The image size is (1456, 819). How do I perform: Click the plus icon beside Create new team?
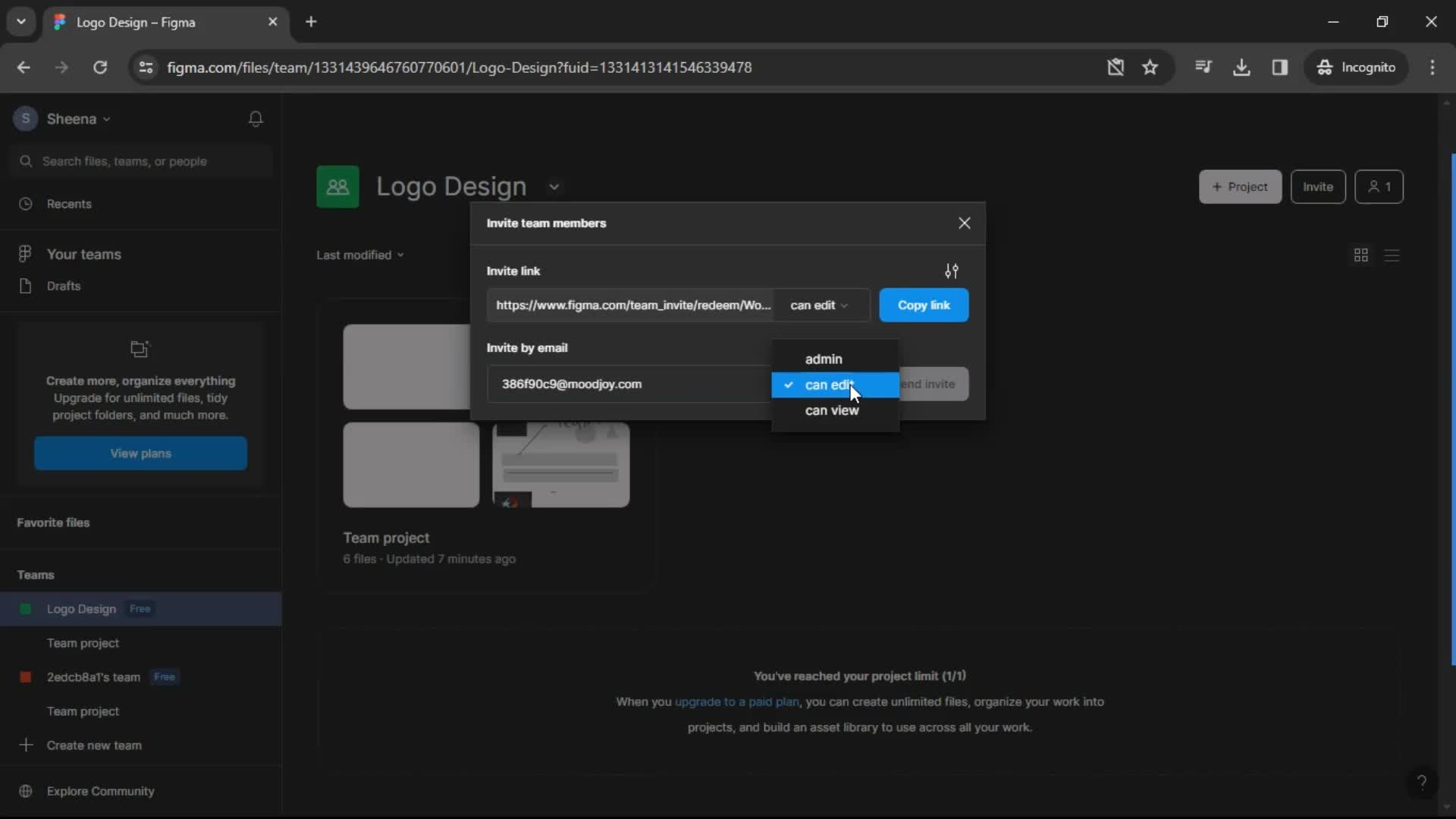[x=26, y=745]
